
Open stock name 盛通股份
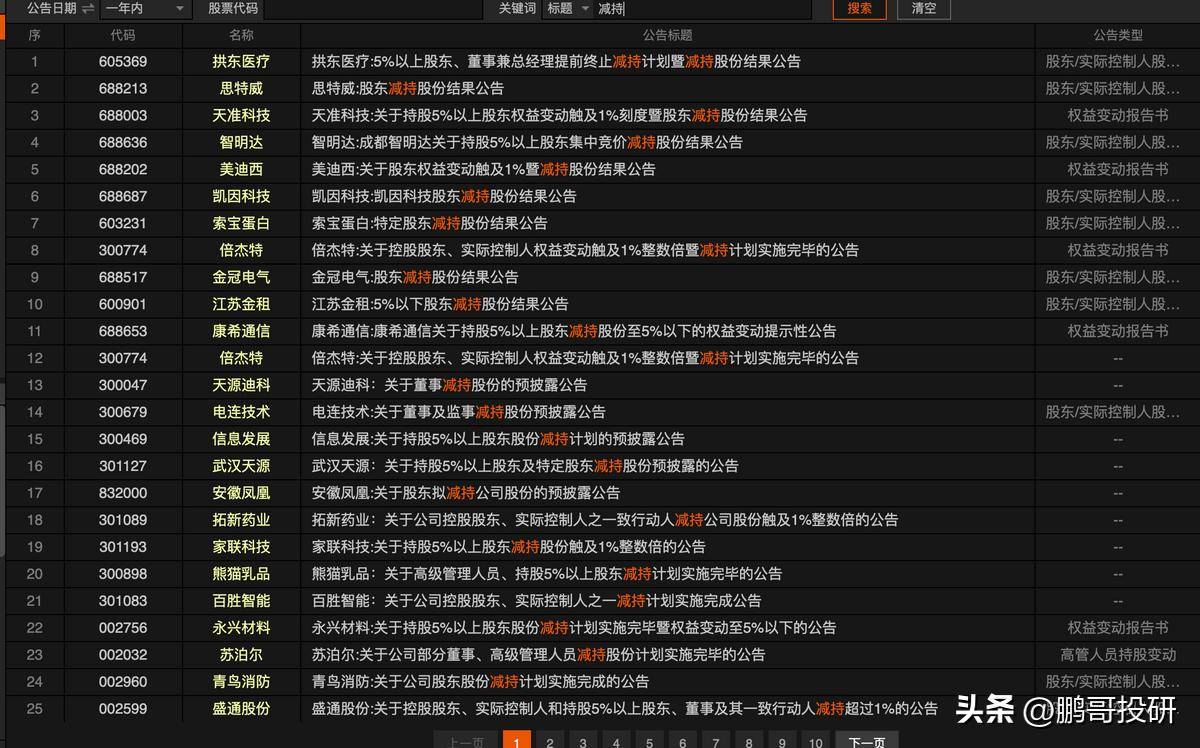(241, 709)
